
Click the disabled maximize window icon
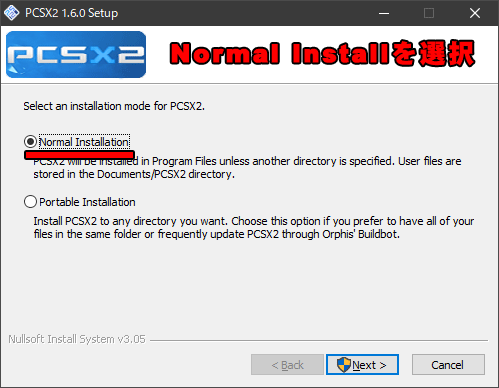pos(429,13)
